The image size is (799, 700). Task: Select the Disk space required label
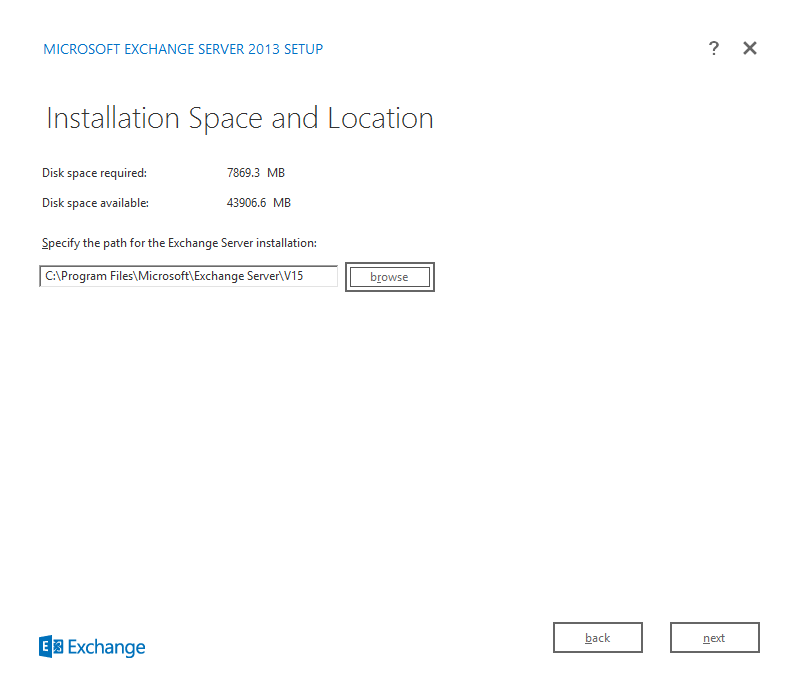[94, 173]
